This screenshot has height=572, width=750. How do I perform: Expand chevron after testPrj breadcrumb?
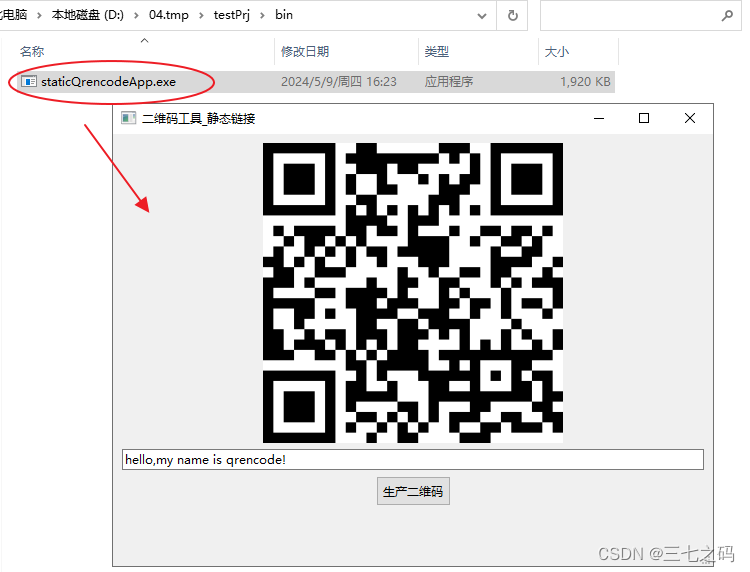point(262,15)
